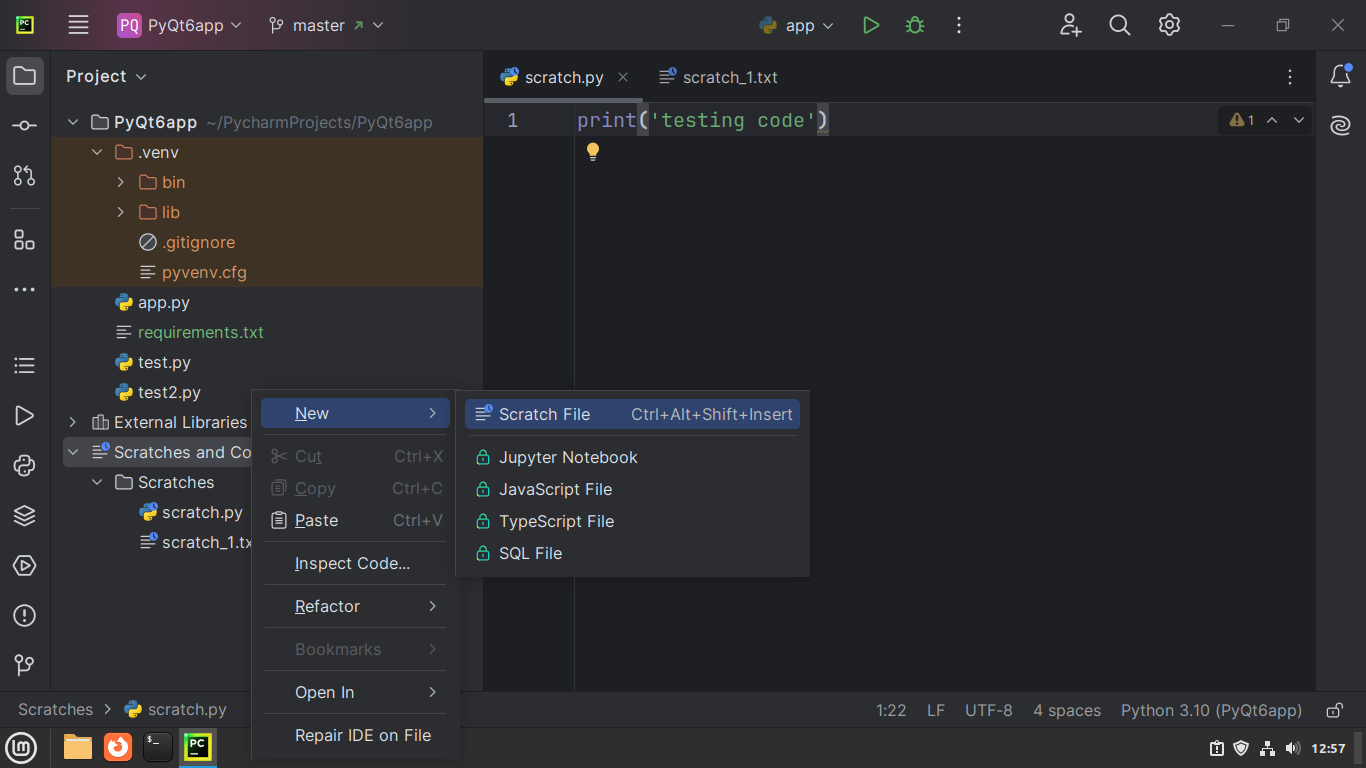The height and width of the screenshot is (768, 1366).
Task: Show more tool windows ellipsis
Action: point(25,290)
